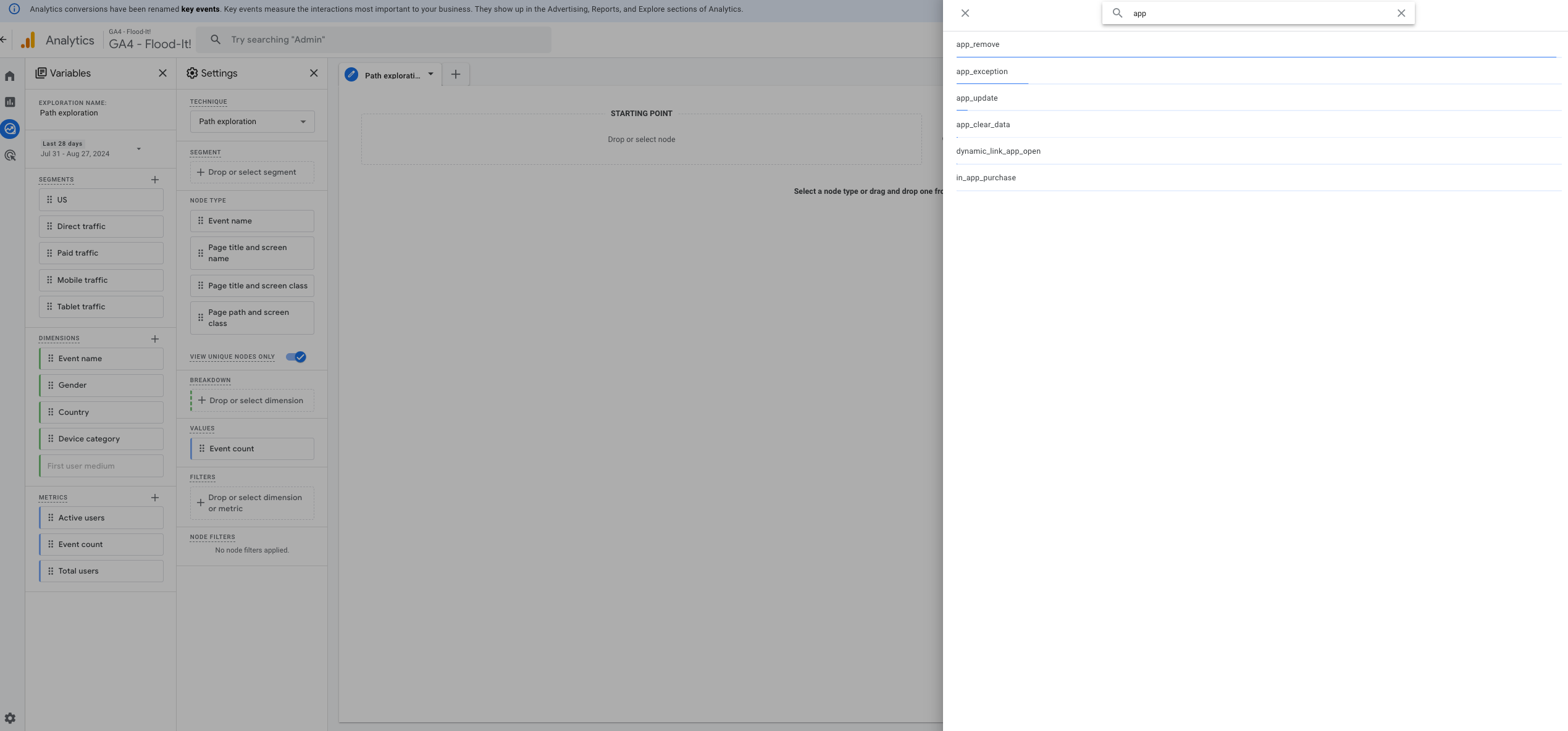The height and width of the screenshot is (731, 1568).
Task: Open Admin gear icon at bottom left
Action: (x=10, y=718)
